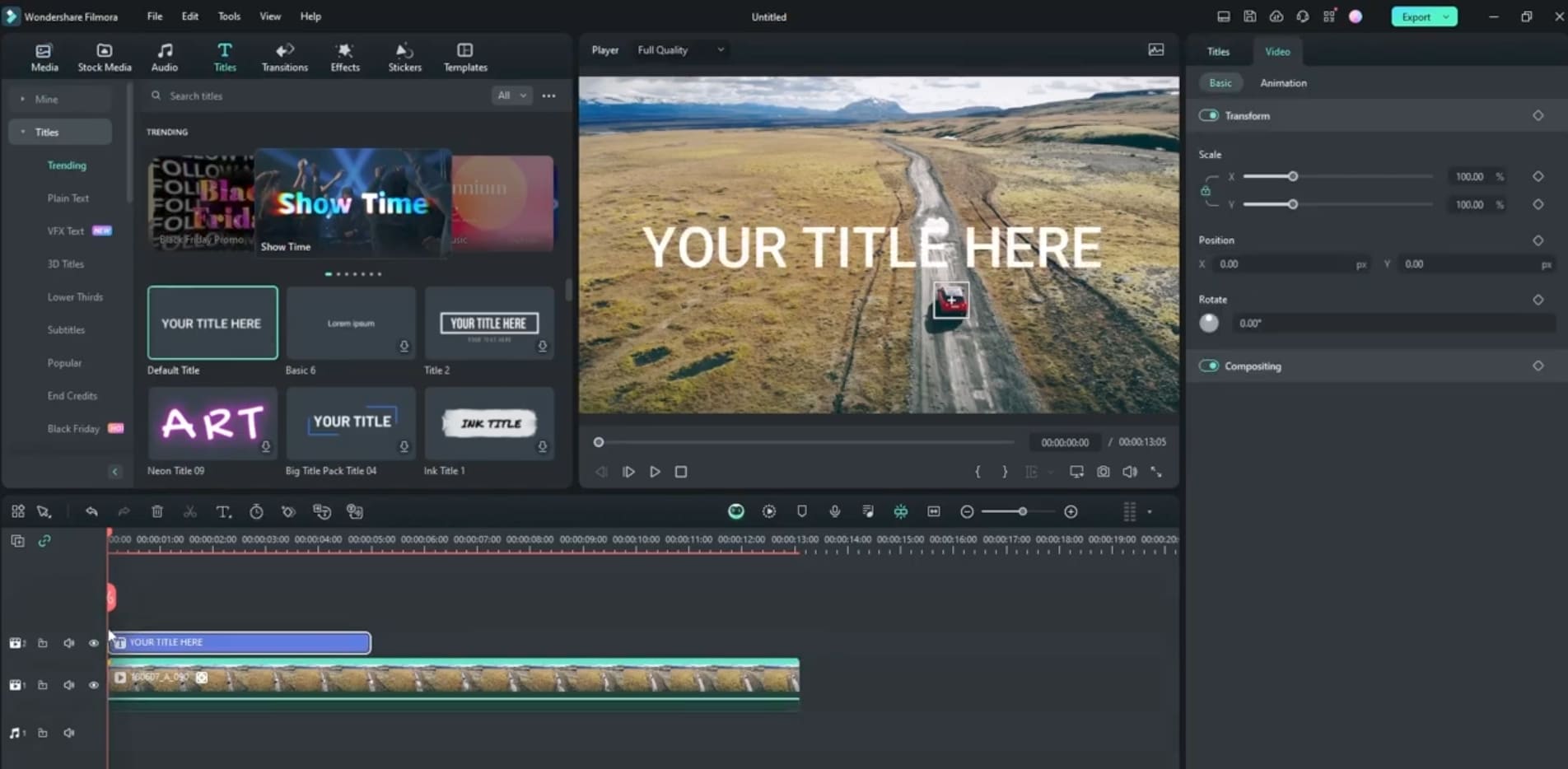The height and width of the screenshot is (769, 1568).
Task: Switch to the Animation sub-tab
Action: (1283, 83)
